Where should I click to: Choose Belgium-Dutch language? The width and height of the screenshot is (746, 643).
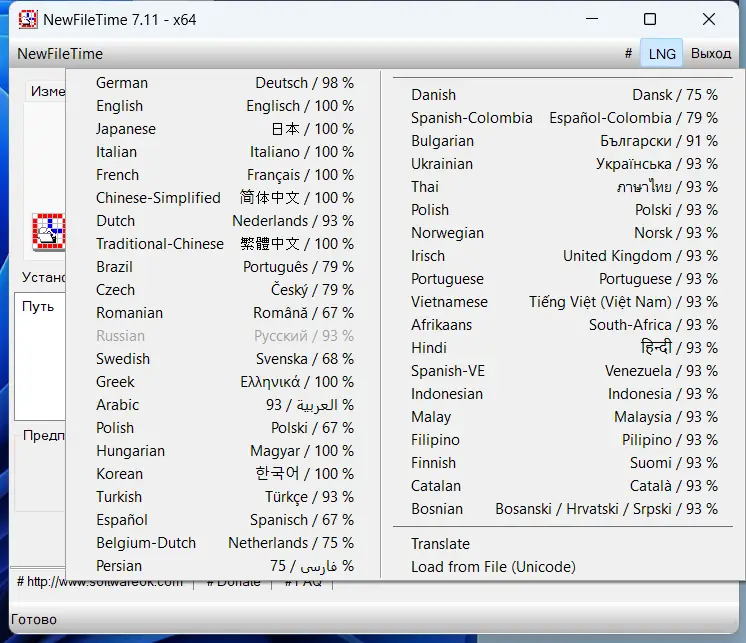(224, 543)
